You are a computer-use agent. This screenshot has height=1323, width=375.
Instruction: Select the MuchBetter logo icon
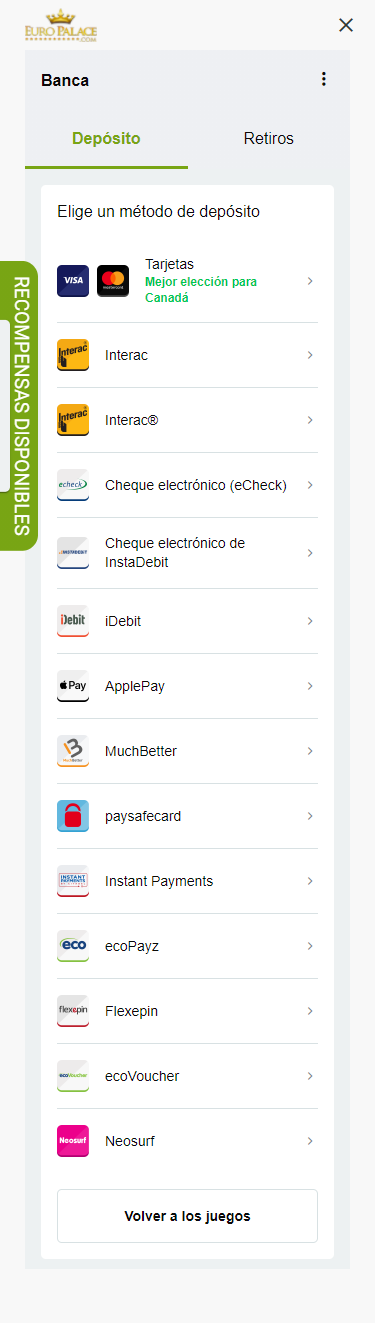(73, 751)
